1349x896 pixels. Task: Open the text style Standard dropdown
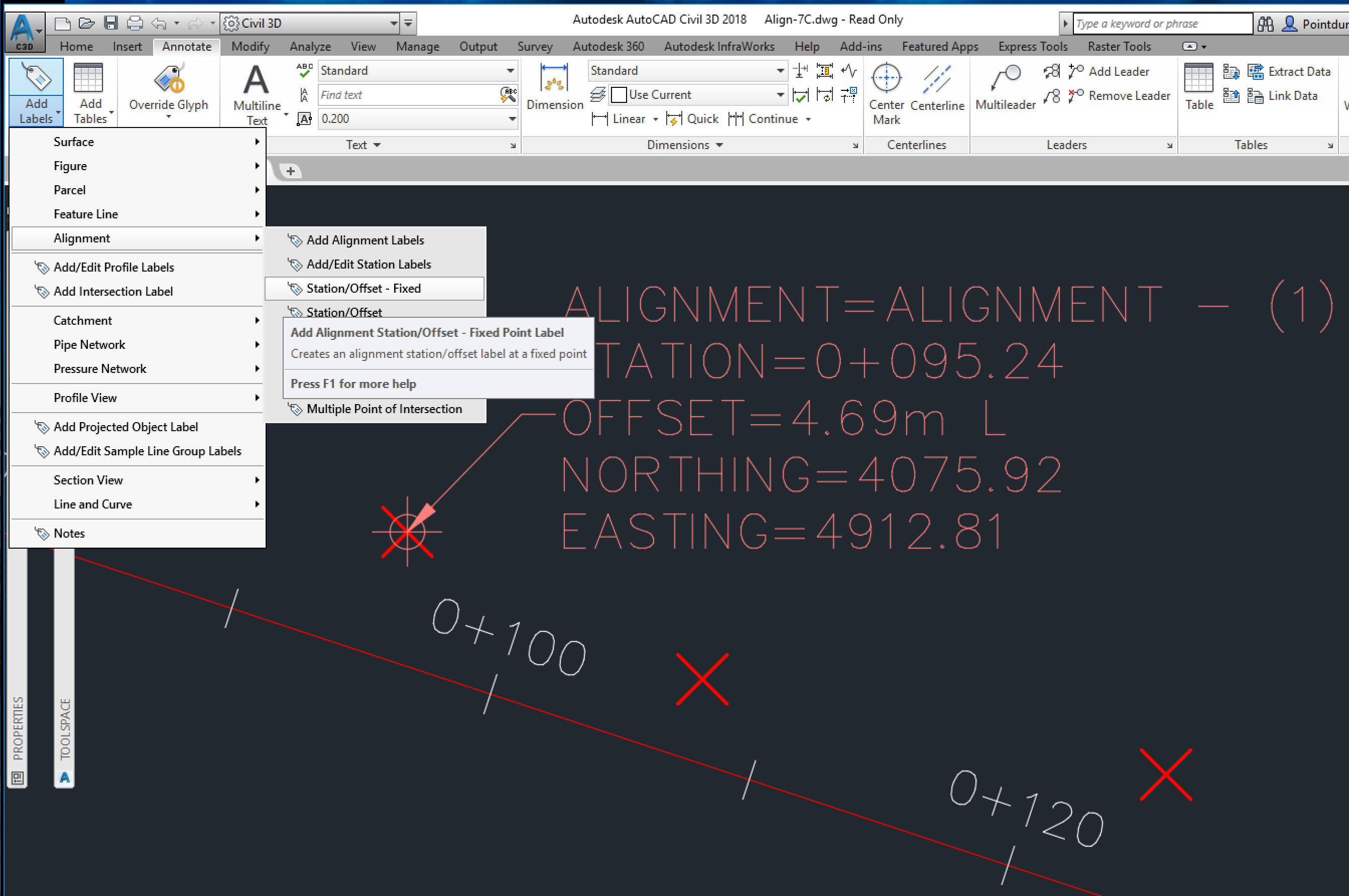click(x=510, y=71)
